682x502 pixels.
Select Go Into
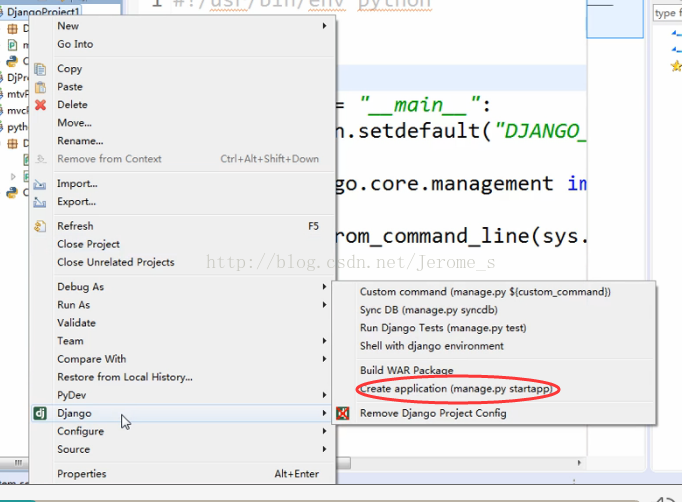pyautogui.click(x=75, y=44)
